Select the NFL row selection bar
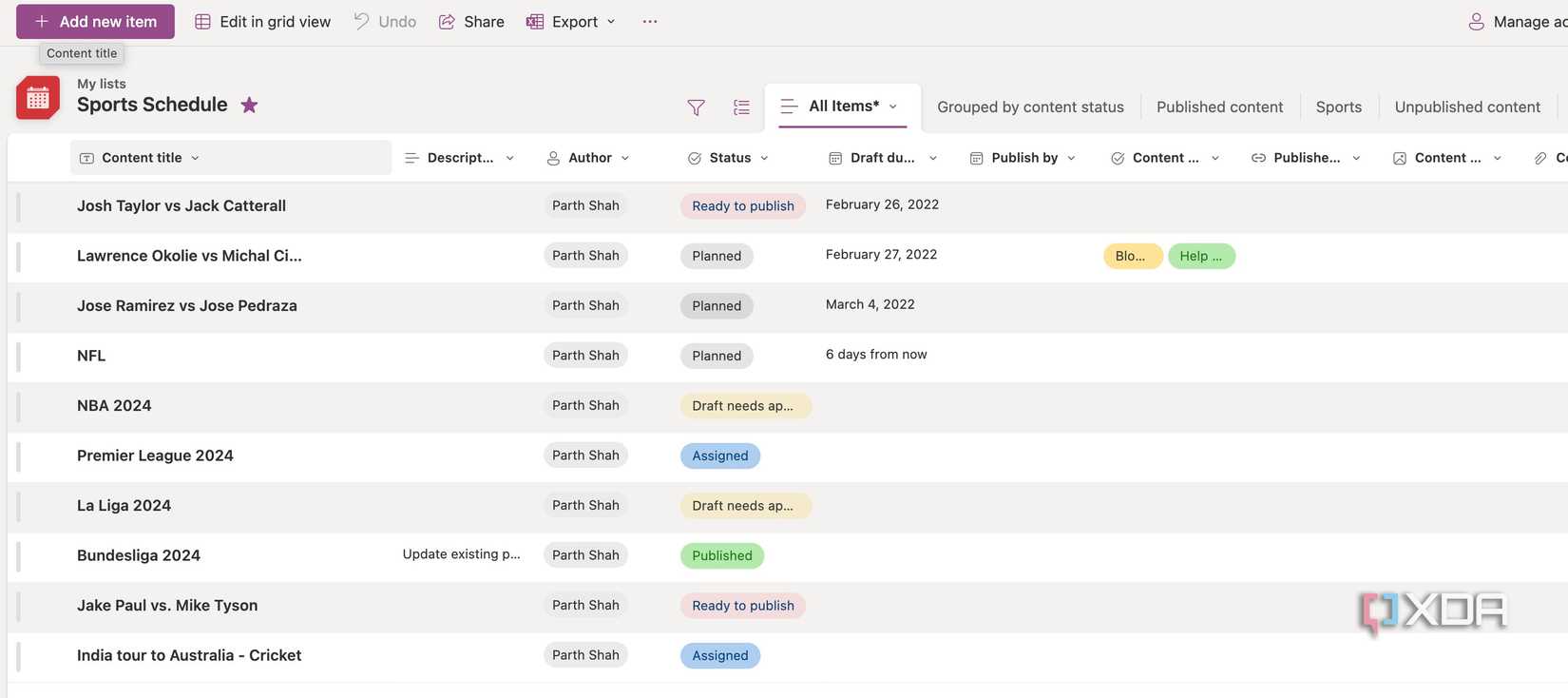 18,356
